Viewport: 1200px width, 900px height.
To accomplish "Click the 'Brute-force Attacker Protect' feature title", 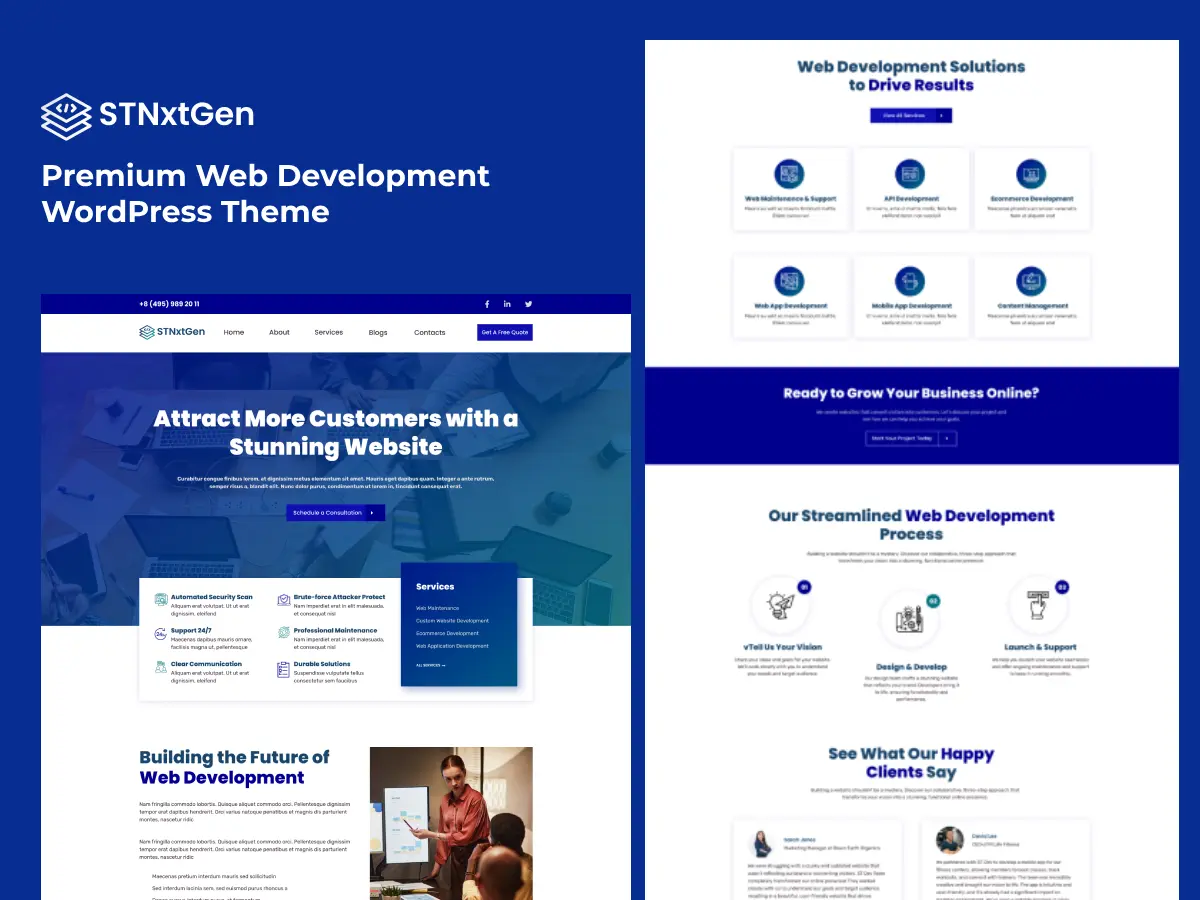I will 339,597.
